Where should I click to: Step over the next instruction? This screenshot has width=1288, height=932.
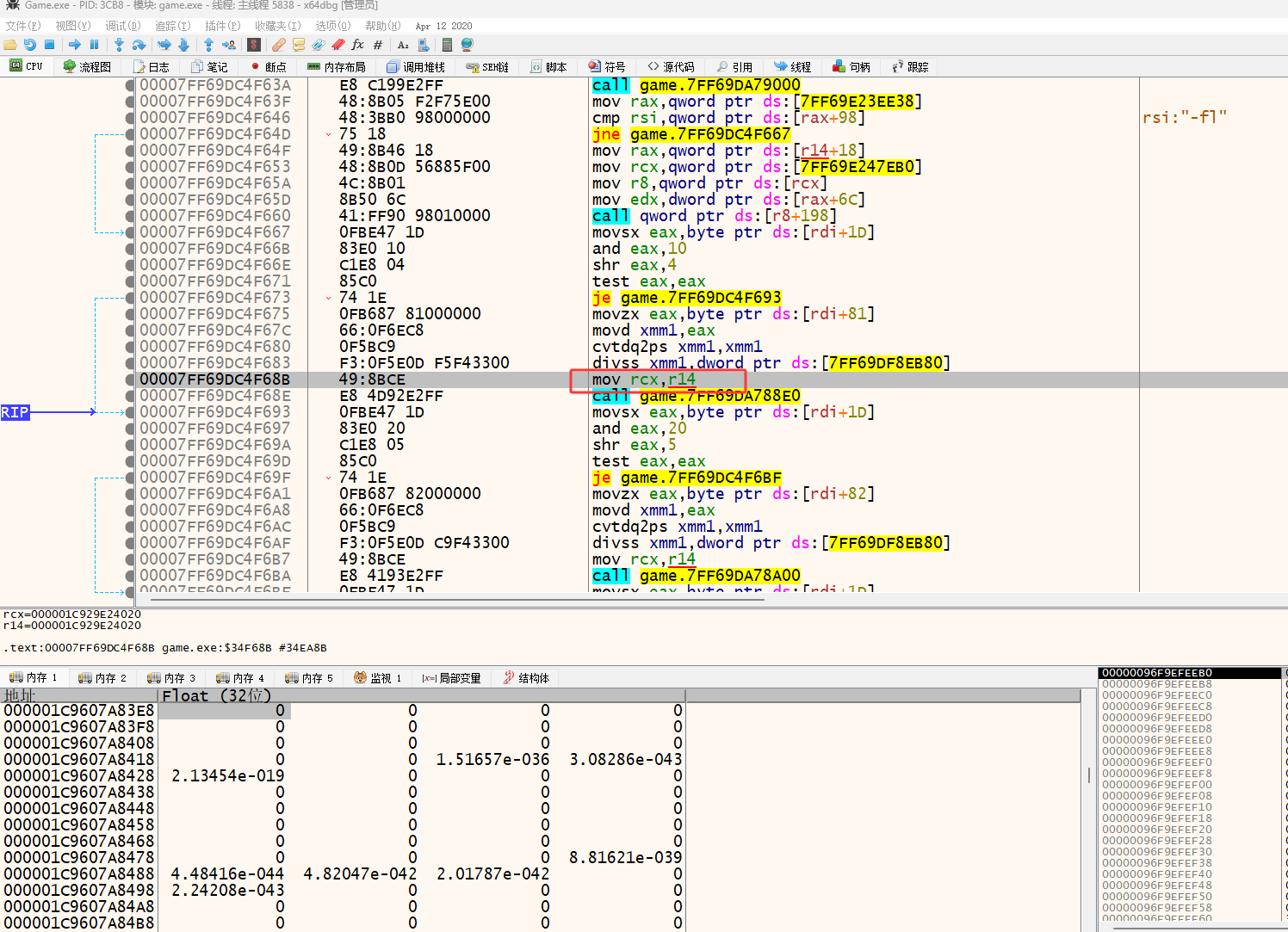point(139,45)
